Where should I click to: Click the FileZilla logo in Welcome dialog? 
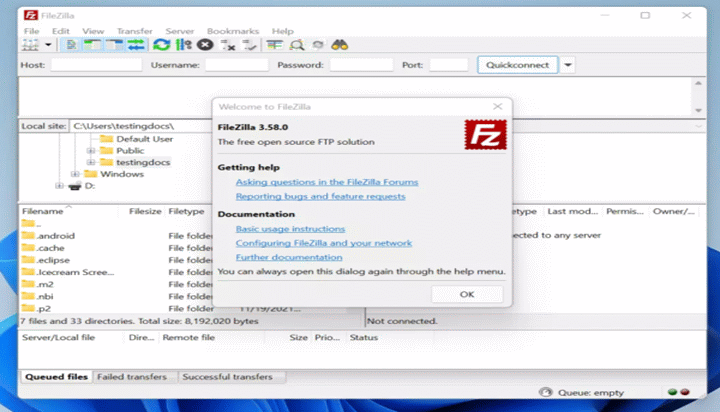(x=485, y=135)
